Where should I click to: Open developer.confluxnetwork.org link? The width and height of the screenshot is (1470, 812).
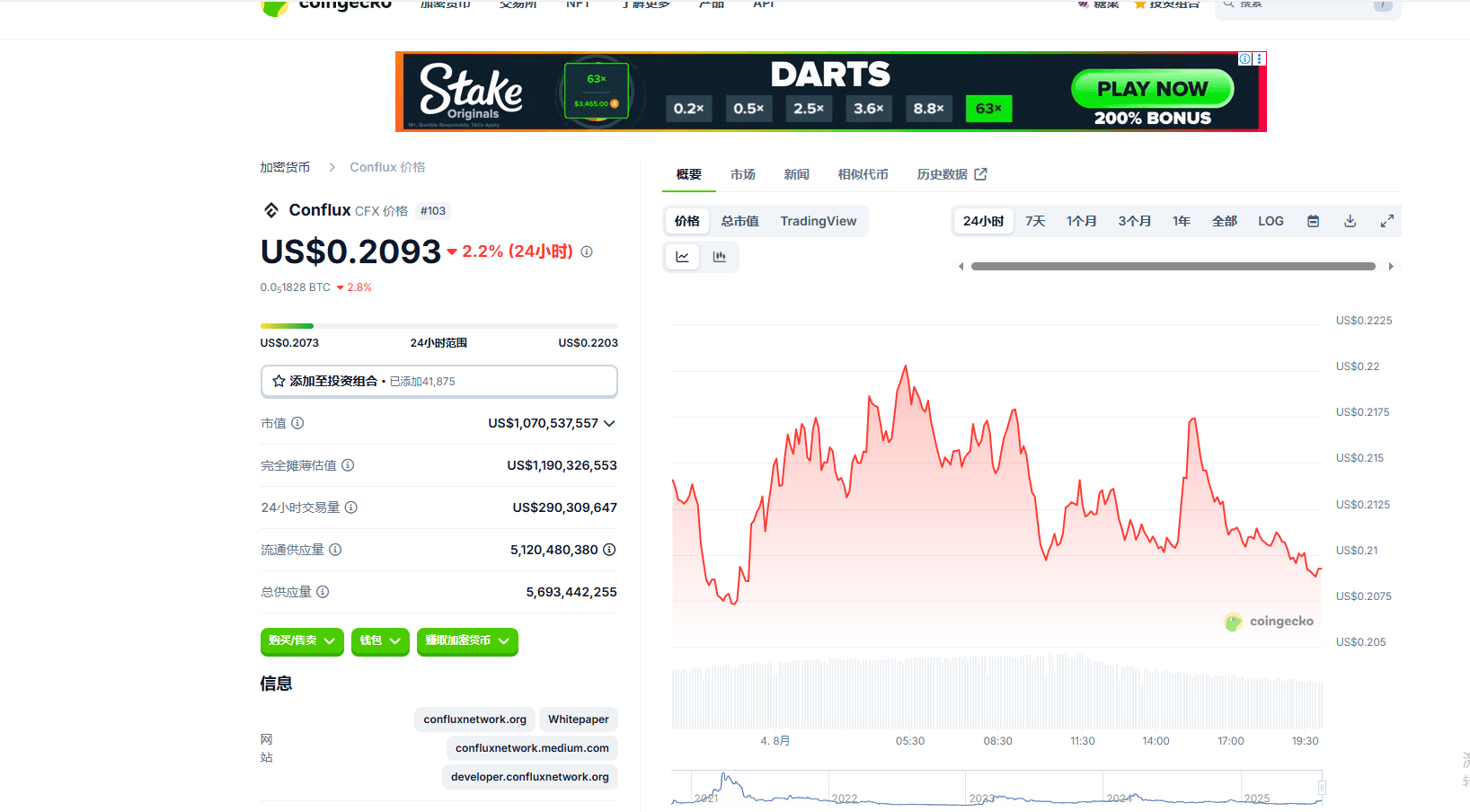(x=530, y=777)
